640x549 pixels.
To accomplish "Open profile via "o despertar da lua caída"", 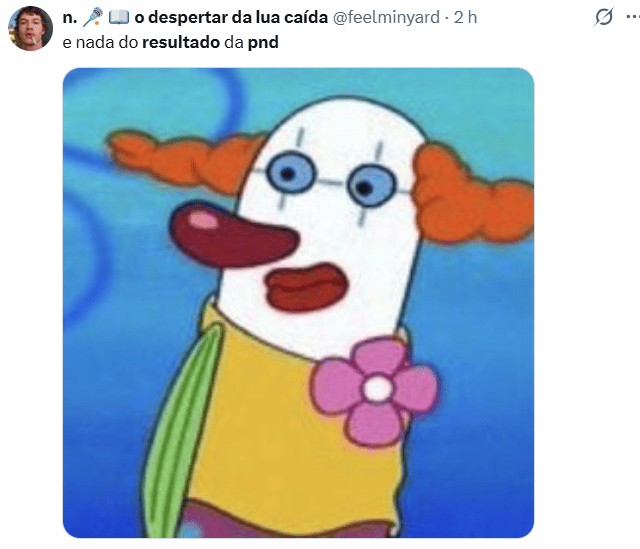I will pos(231,18).
